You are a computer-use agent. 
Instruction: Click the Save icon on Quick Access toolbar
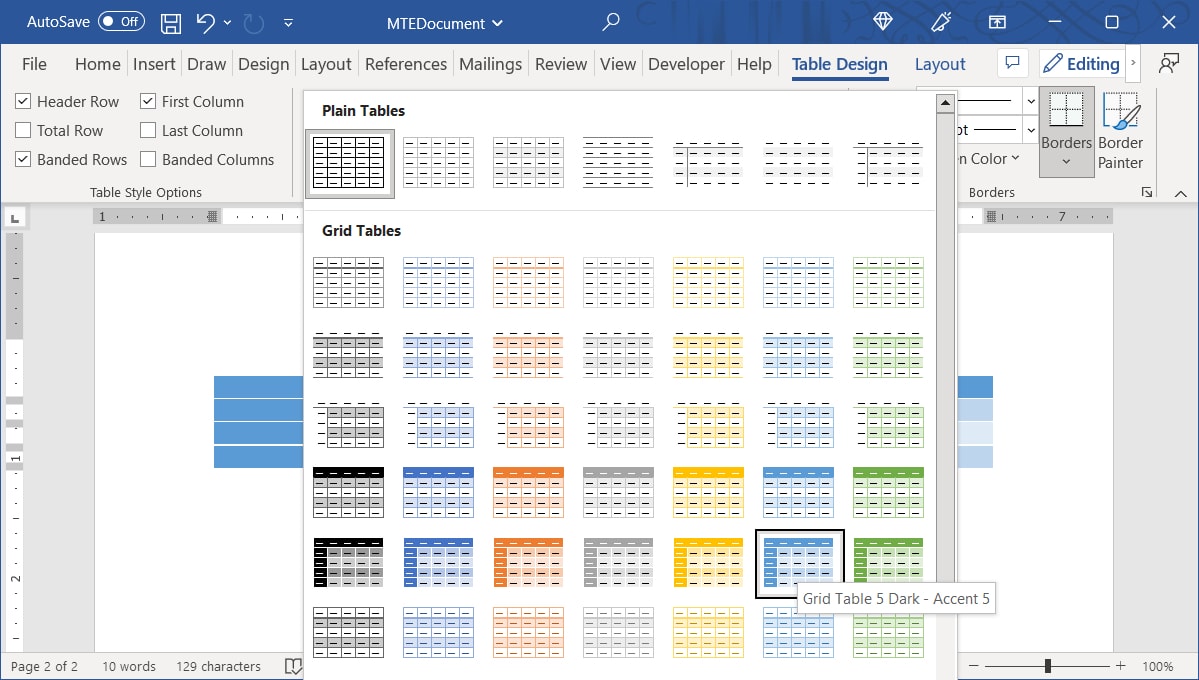[x=170, y=21]
